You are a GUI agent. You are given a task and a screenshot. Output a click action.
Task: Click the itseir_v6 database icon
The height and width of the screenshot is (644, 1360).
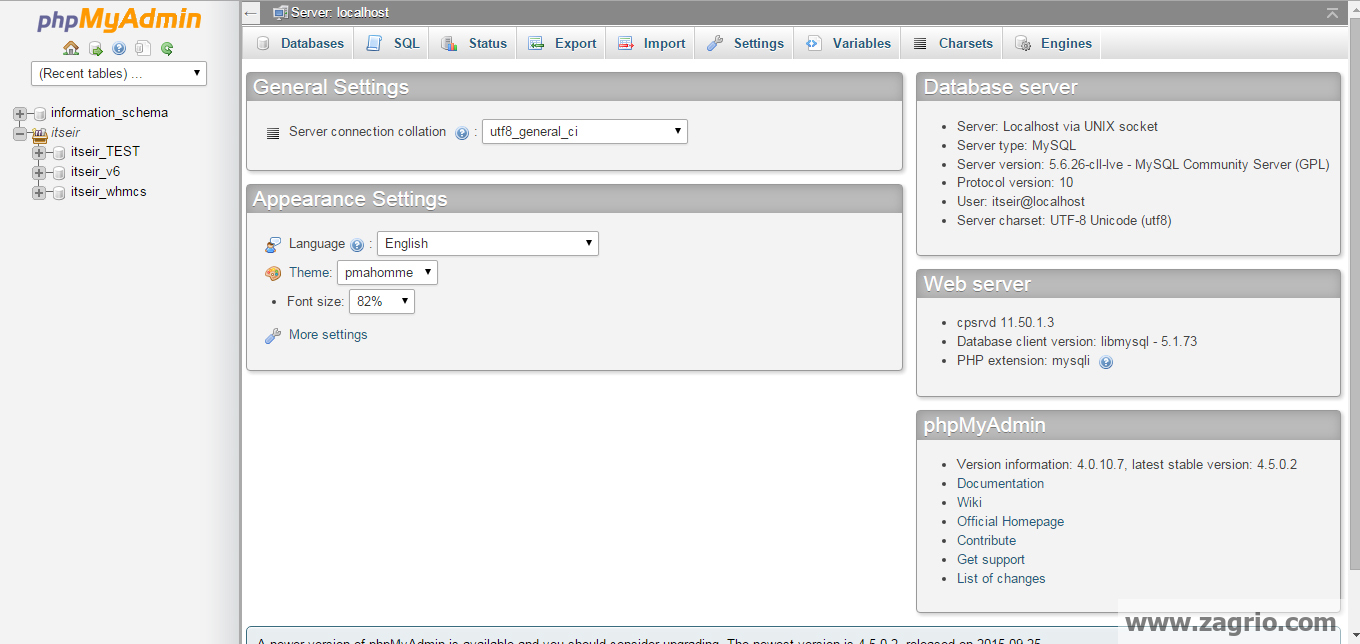coord(60,172)
